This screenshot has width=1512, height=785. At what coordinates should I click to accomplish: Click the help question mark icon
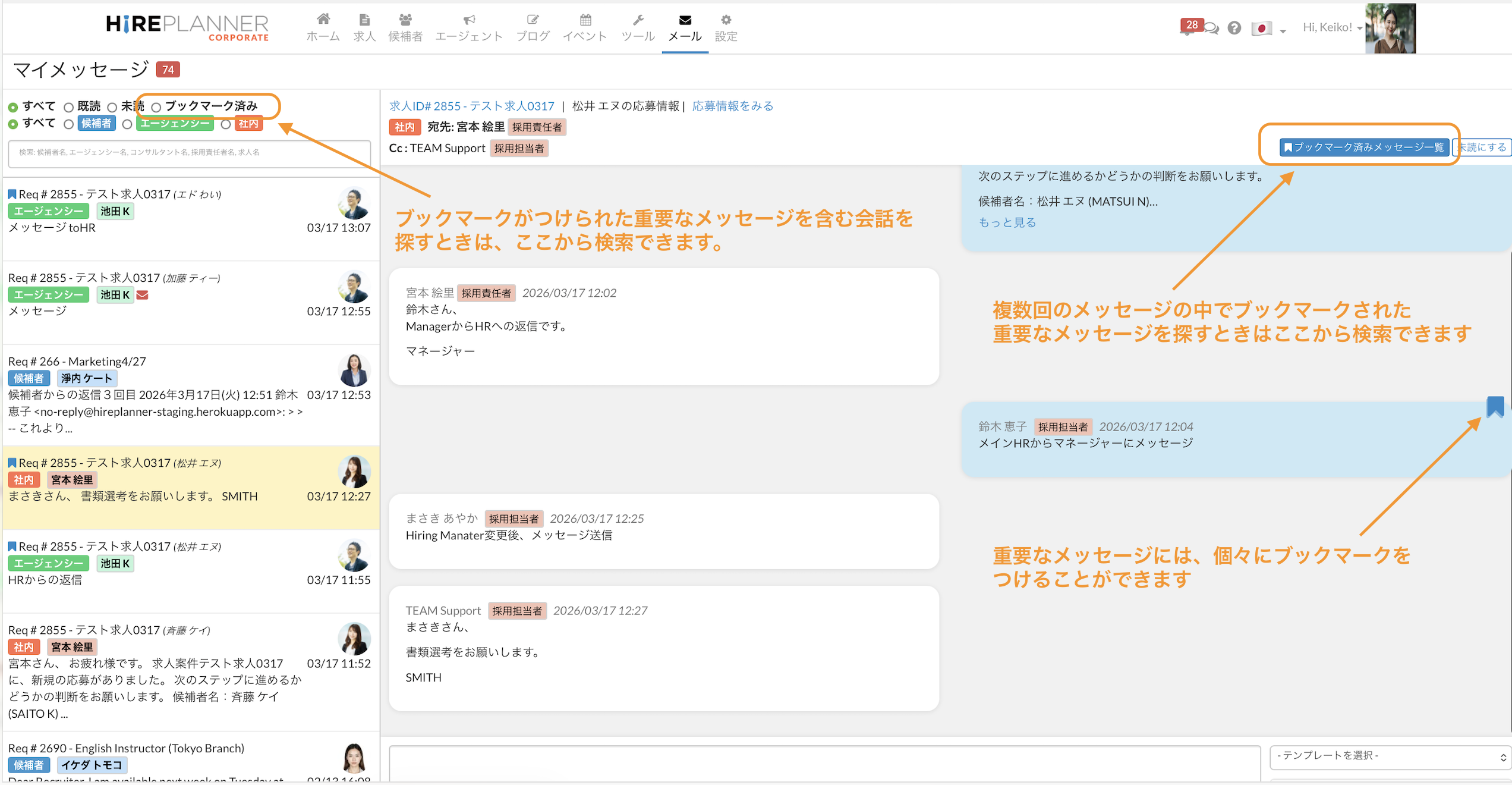(1234, 28)
